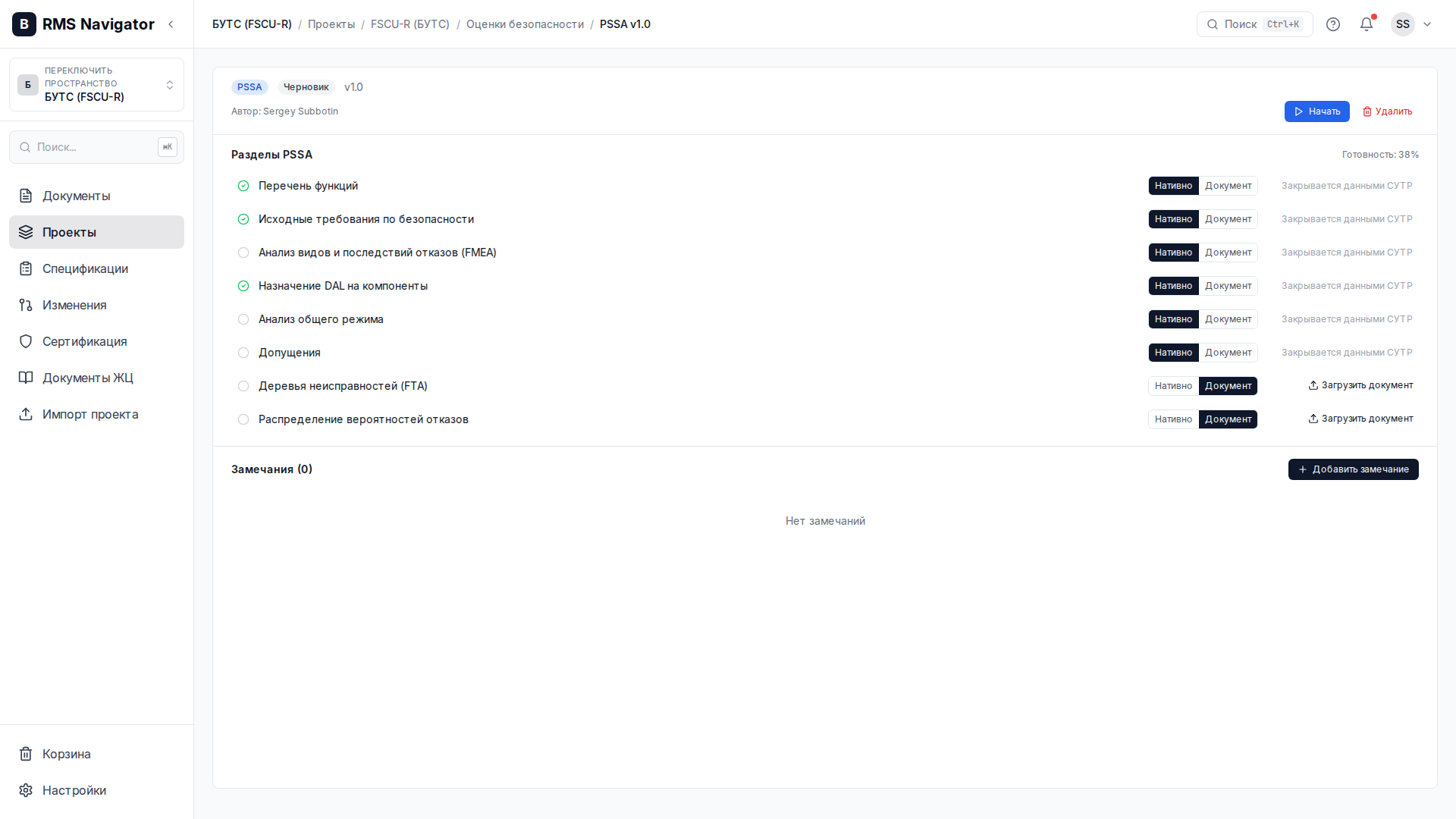
Task: Open Изменения in the sidebar
Action: click(96, 305)
